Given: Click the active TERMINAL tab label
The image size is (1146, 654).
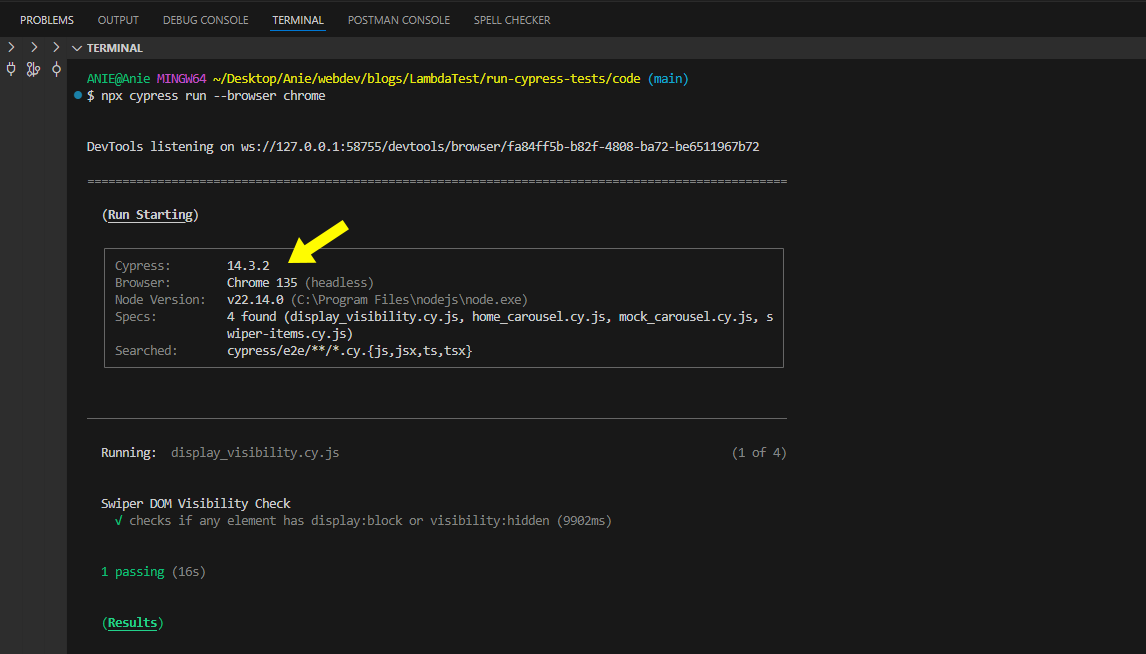Looking at the screenshot, I should [297, 19].
